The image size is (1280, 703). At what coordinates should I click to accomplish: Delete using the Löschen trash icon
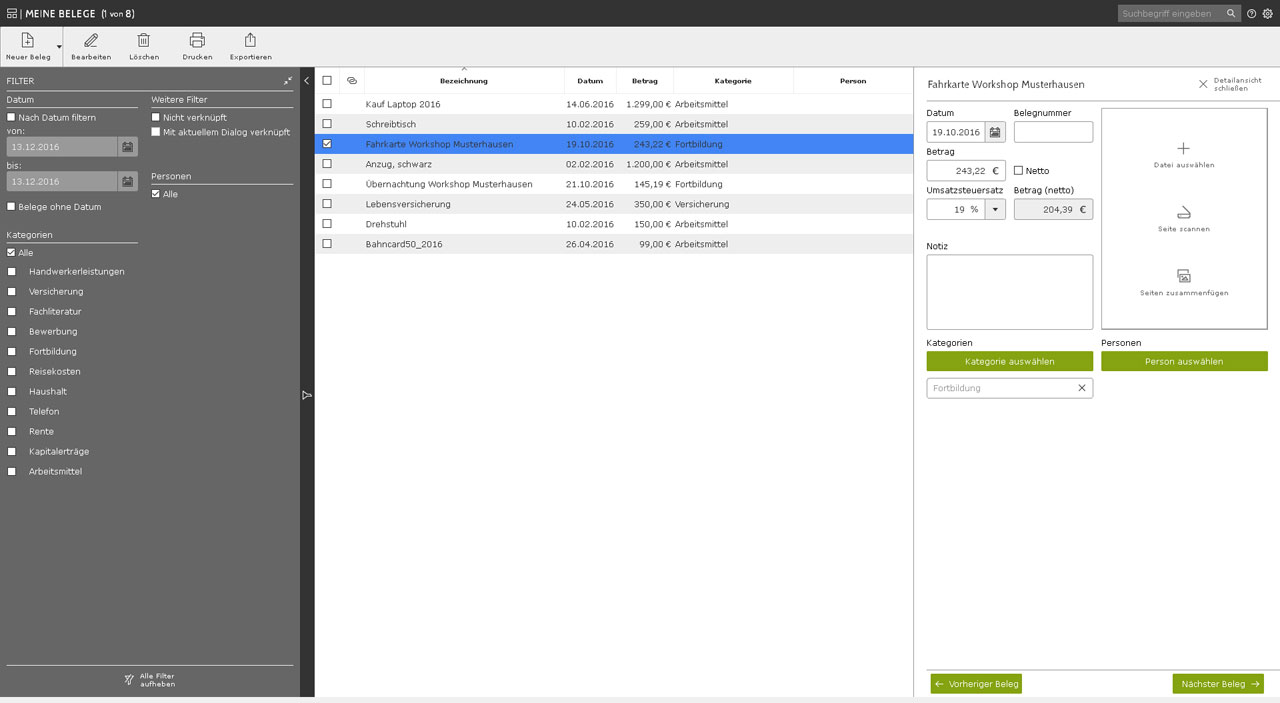tap(144, 41)
